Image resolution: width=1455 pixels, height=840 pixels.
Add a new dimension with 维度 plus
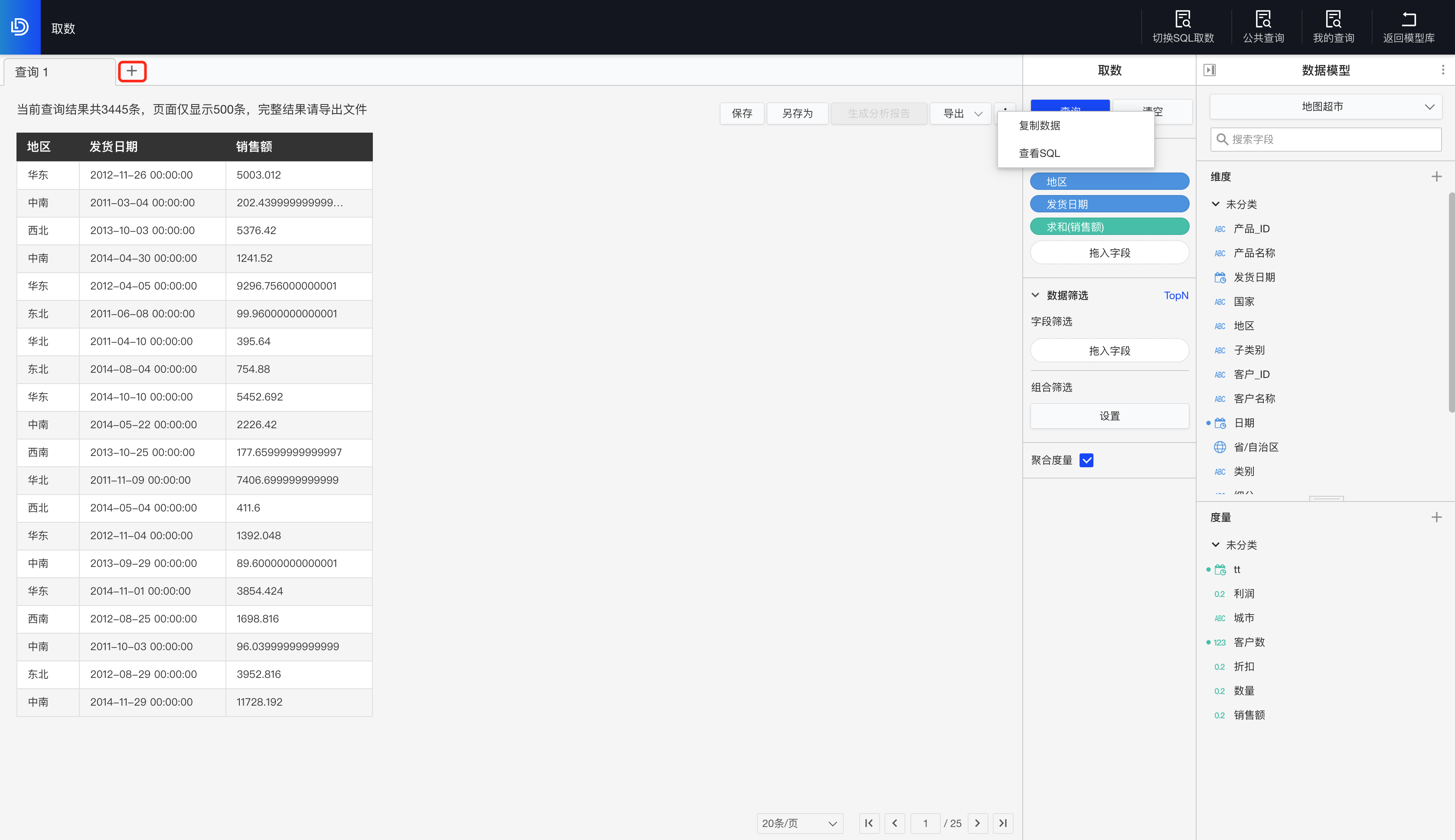[1436, 176]
